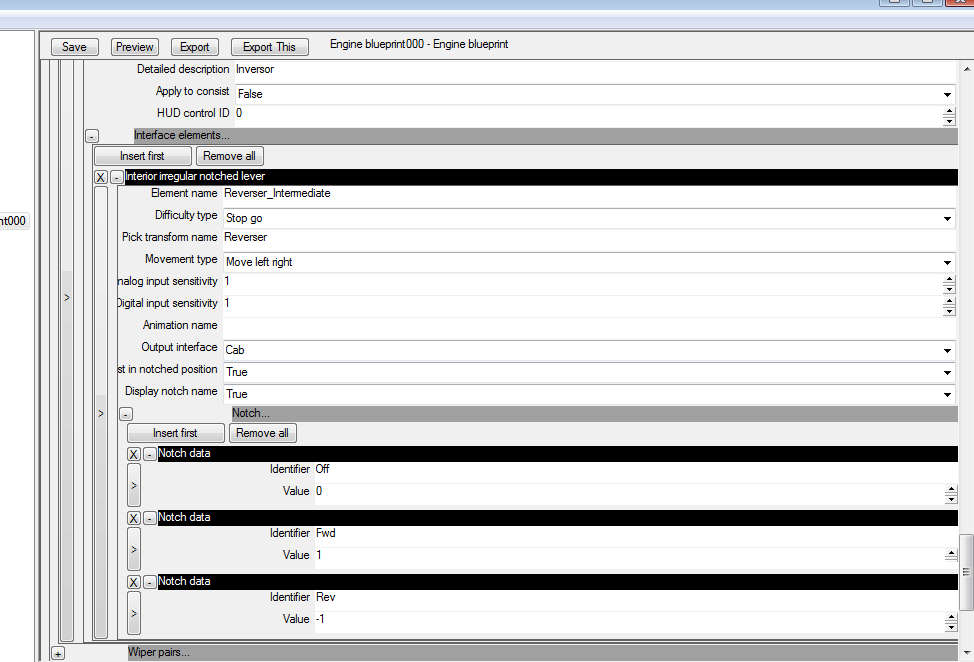Collapse the Interface elements section
This screenshot has height=662, width=974.
[92, 136]
